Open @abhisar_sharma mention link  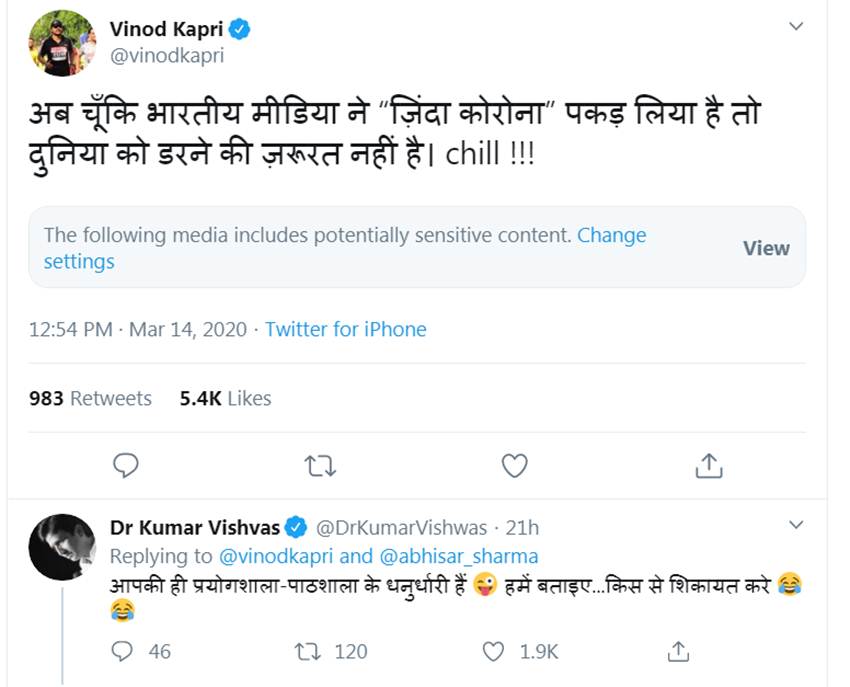[459, 556]
